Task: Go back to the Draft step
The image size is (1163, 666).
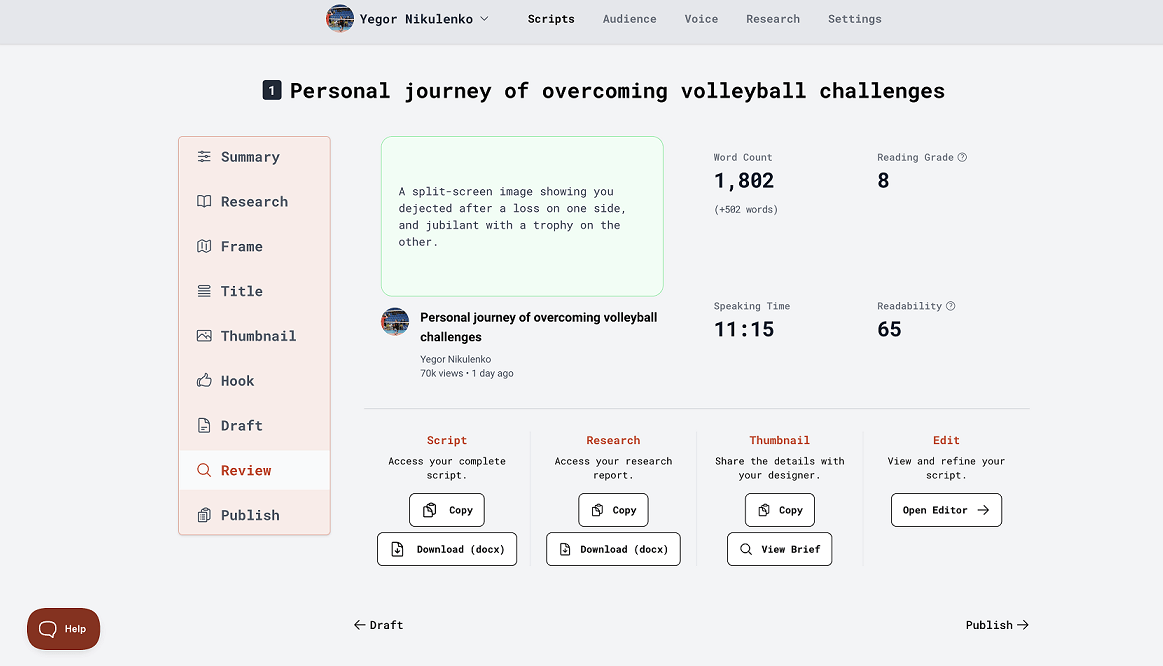Action: tap(378, 625)
